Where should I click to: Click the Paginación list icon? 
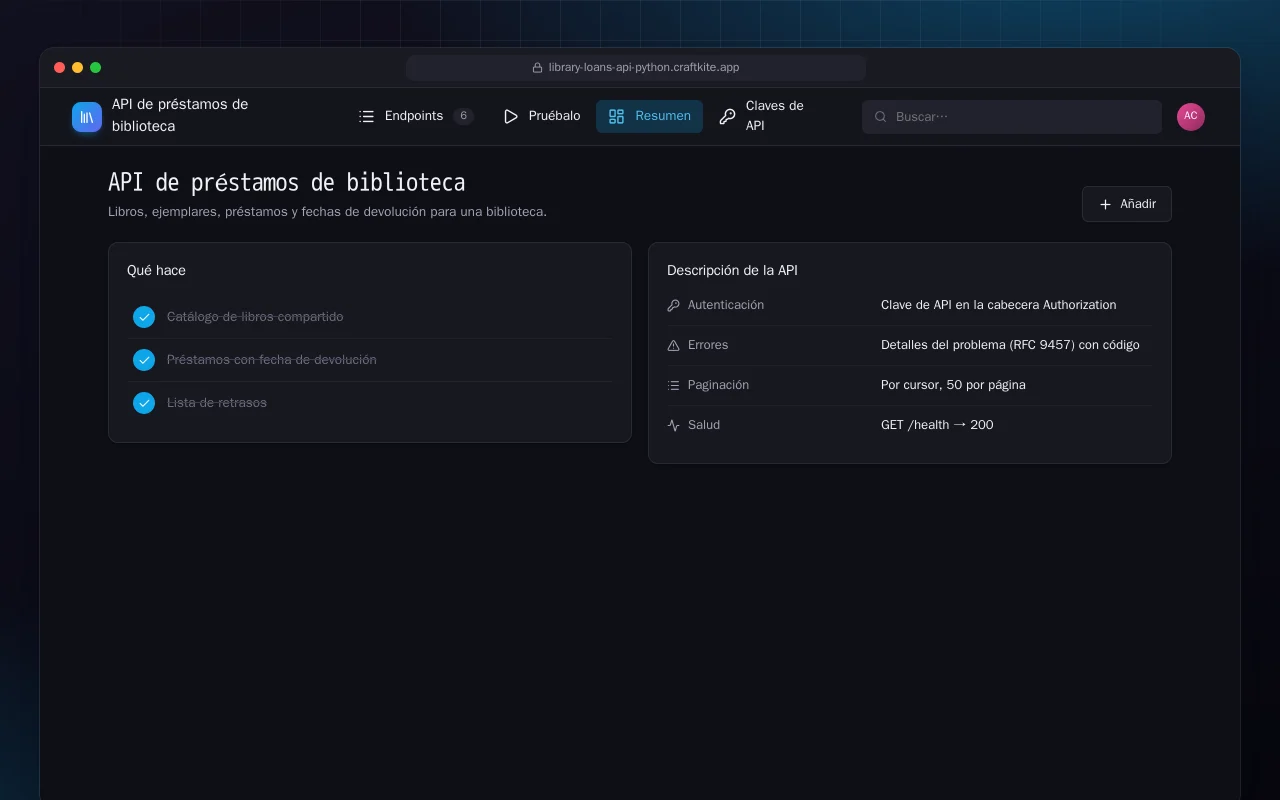coord(673,385)
